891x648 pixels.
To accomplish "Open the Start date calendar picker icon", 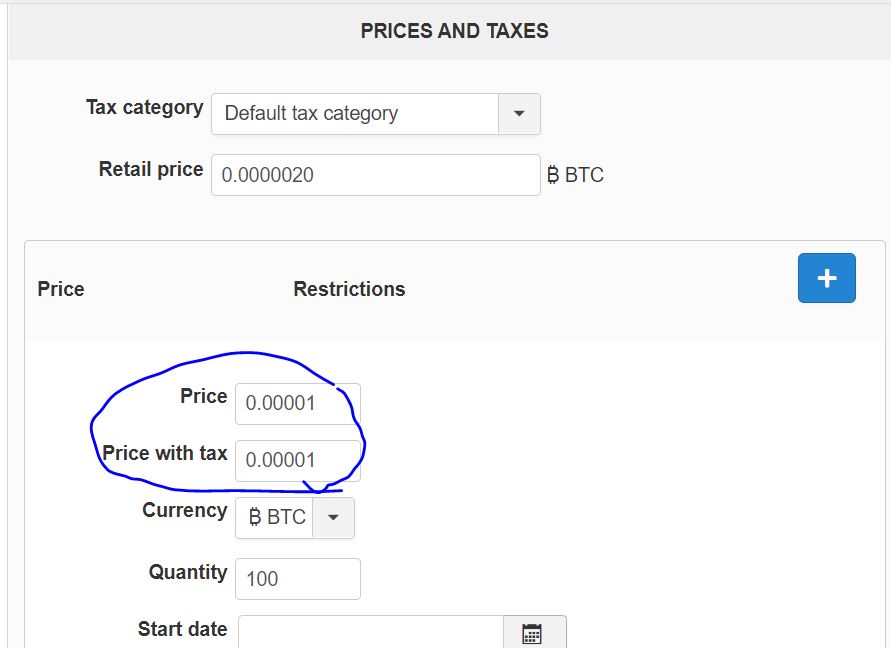I will point(532,632).
